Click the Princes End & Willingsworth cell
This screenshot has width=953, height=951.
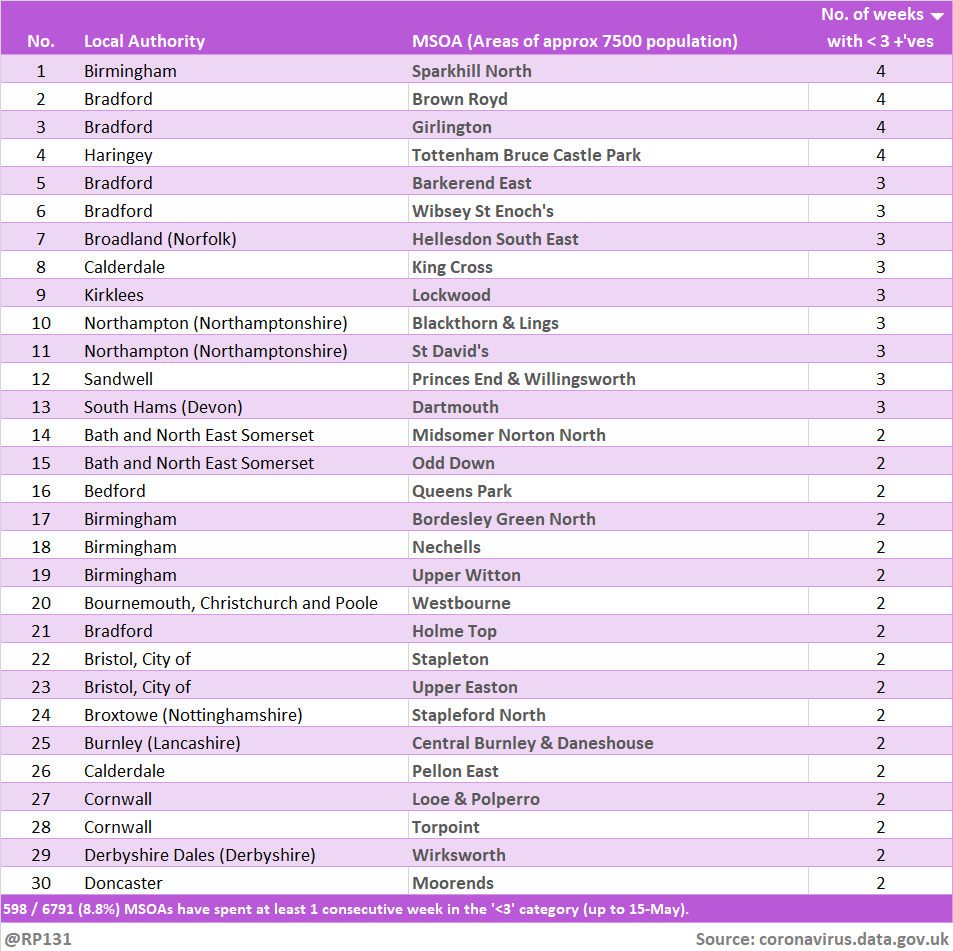(523, 379)
